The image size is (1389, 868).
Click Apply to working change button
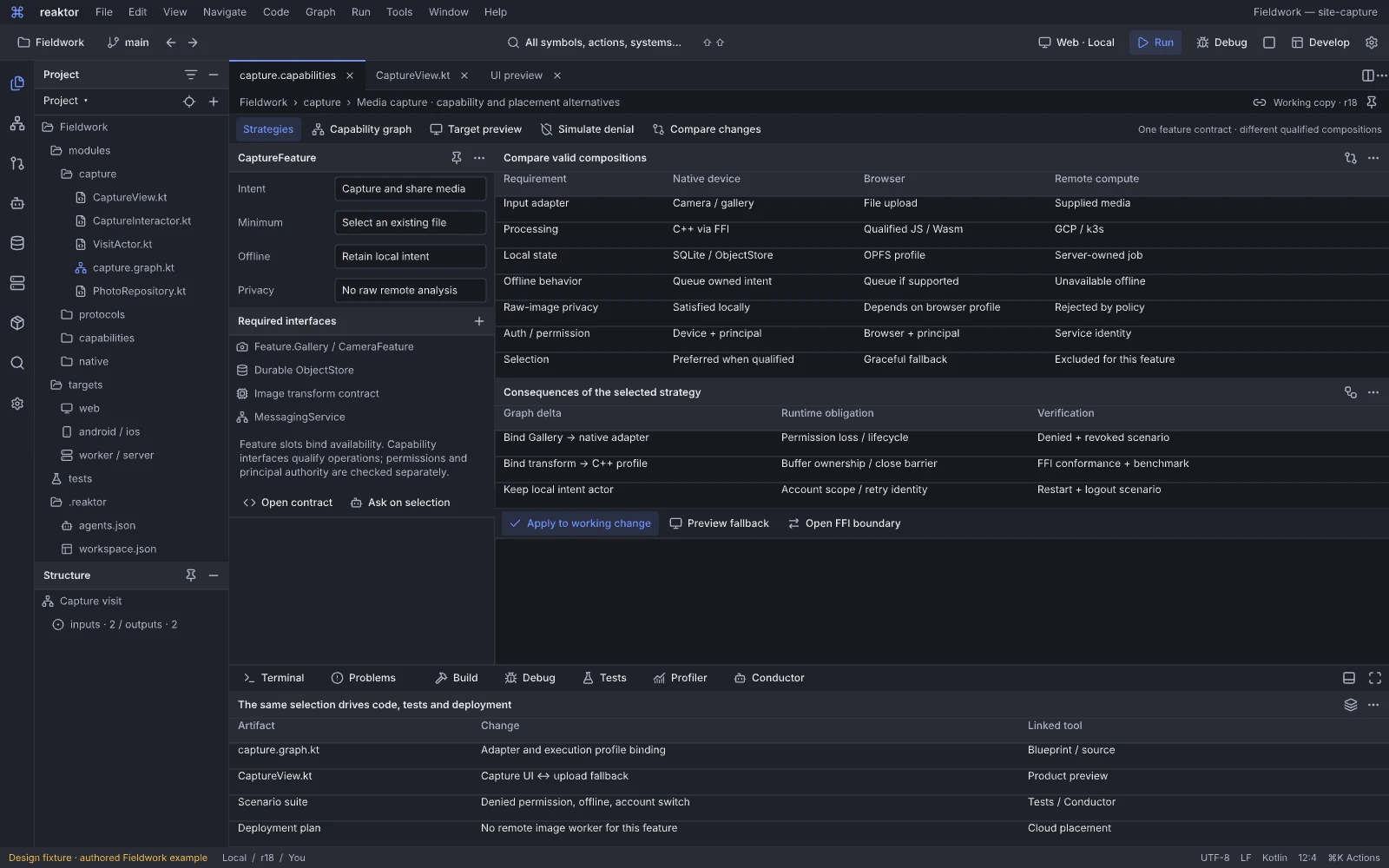click(580, 523)
